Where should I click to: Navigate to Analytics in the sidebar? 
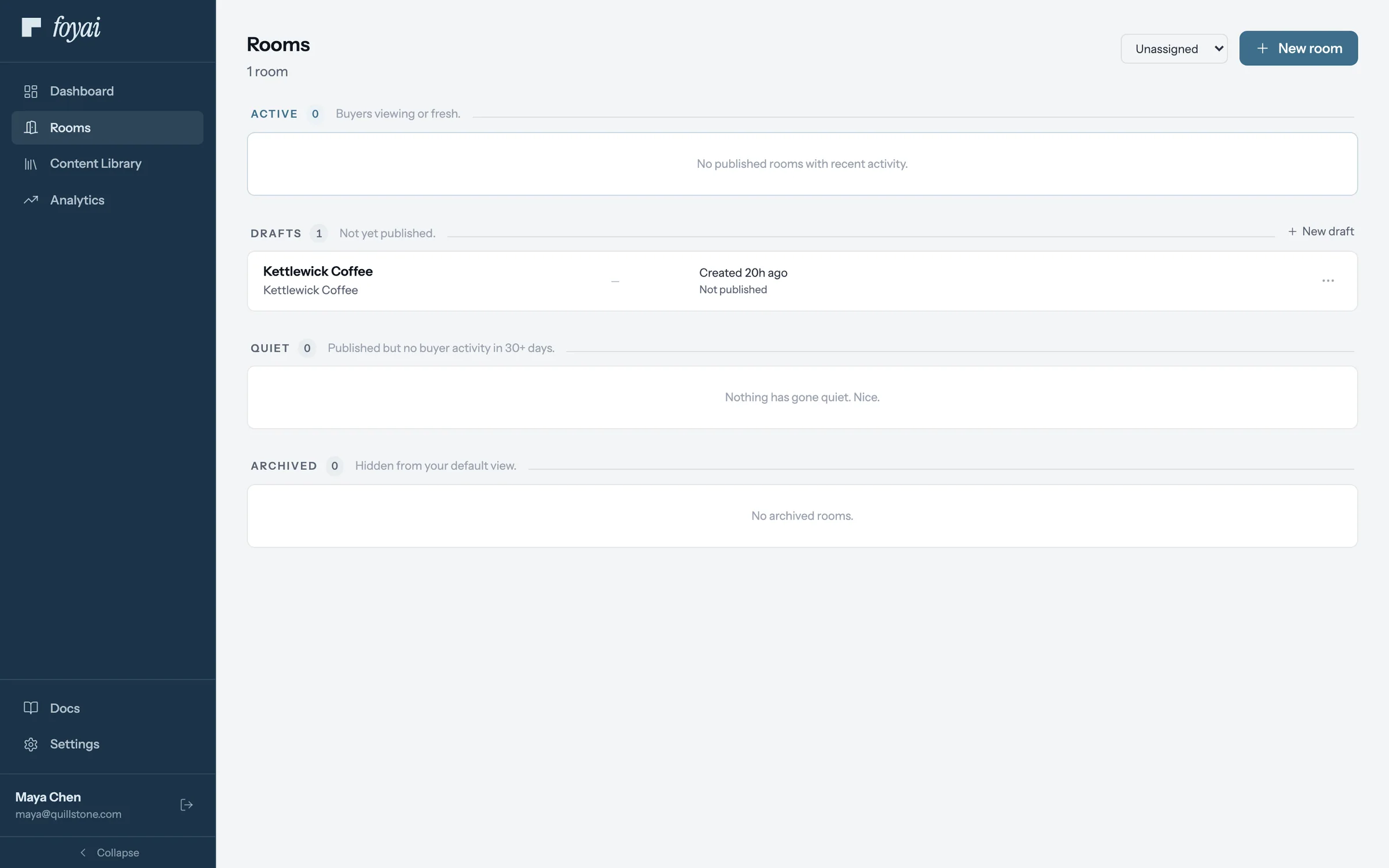pyautogui.click(x=108, y=200)
